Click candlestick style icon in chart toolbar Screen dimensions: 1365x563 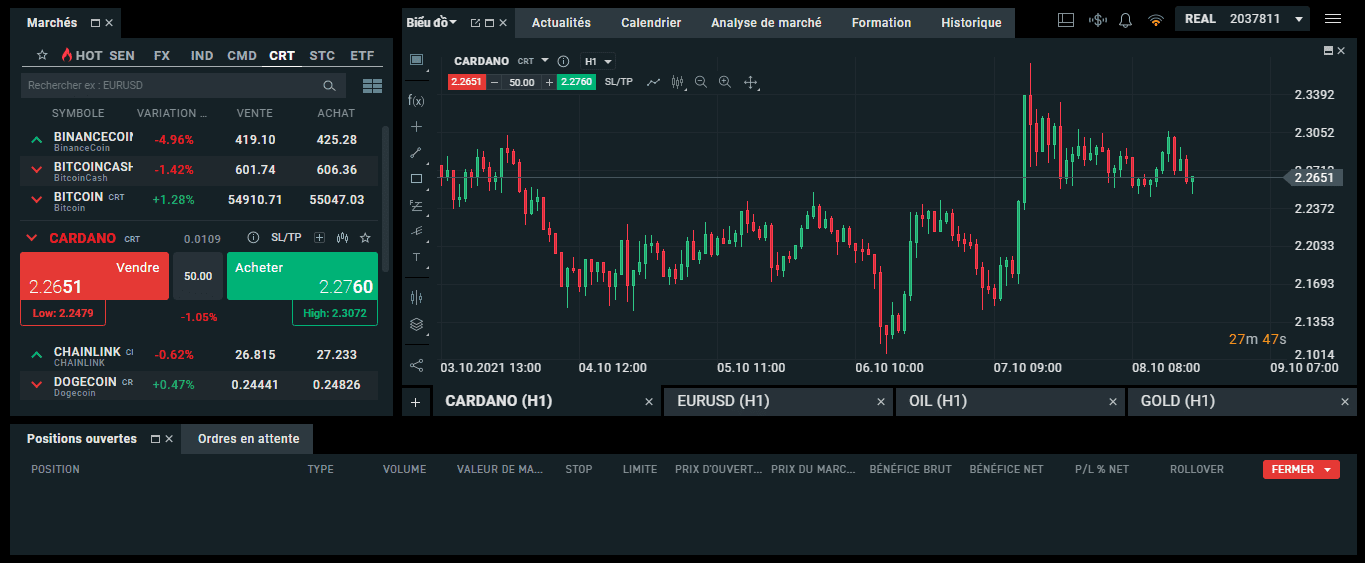(x=678, y=82)
